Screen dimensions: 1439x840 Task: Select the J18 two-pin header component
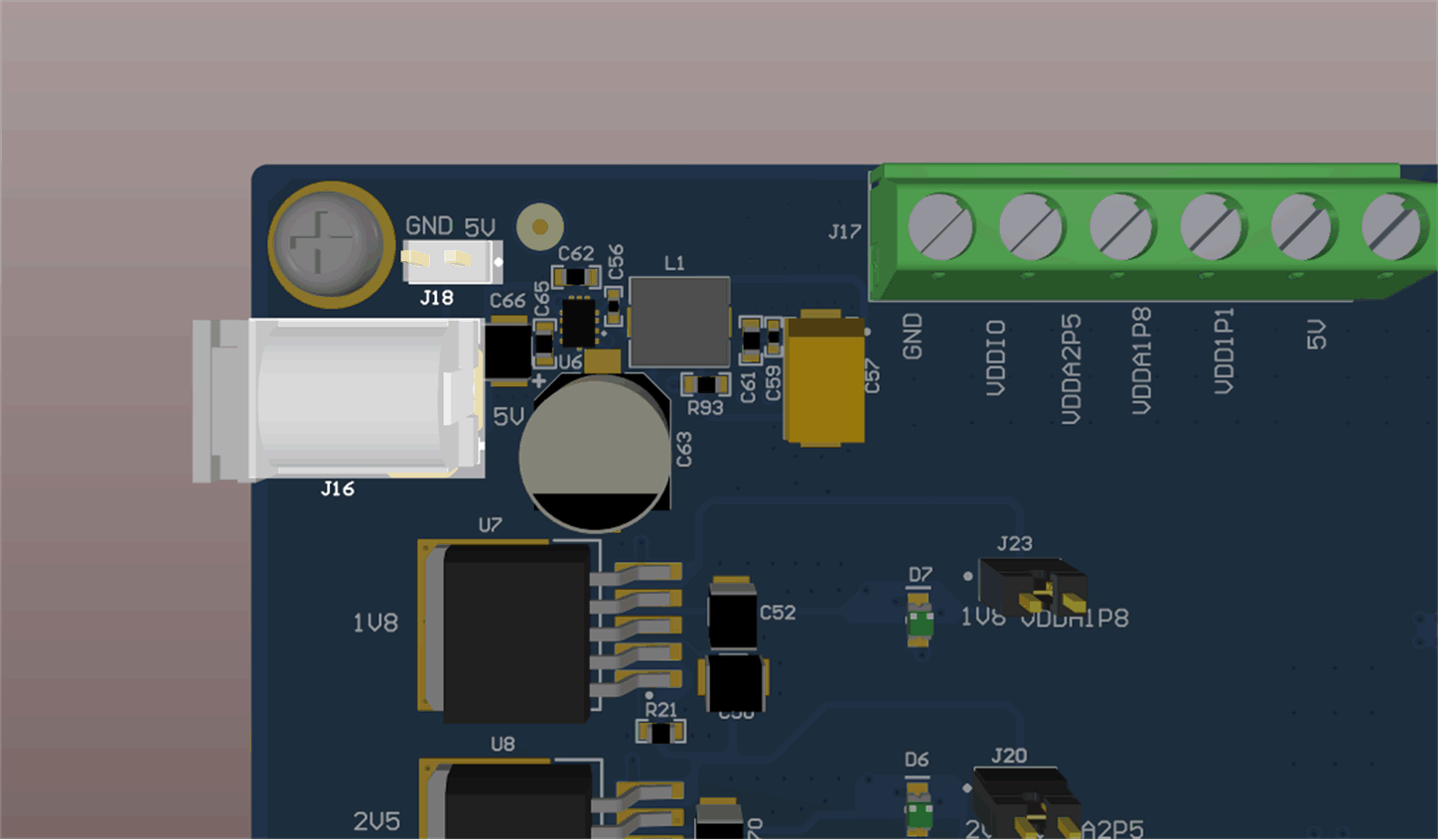pos(451,261)
